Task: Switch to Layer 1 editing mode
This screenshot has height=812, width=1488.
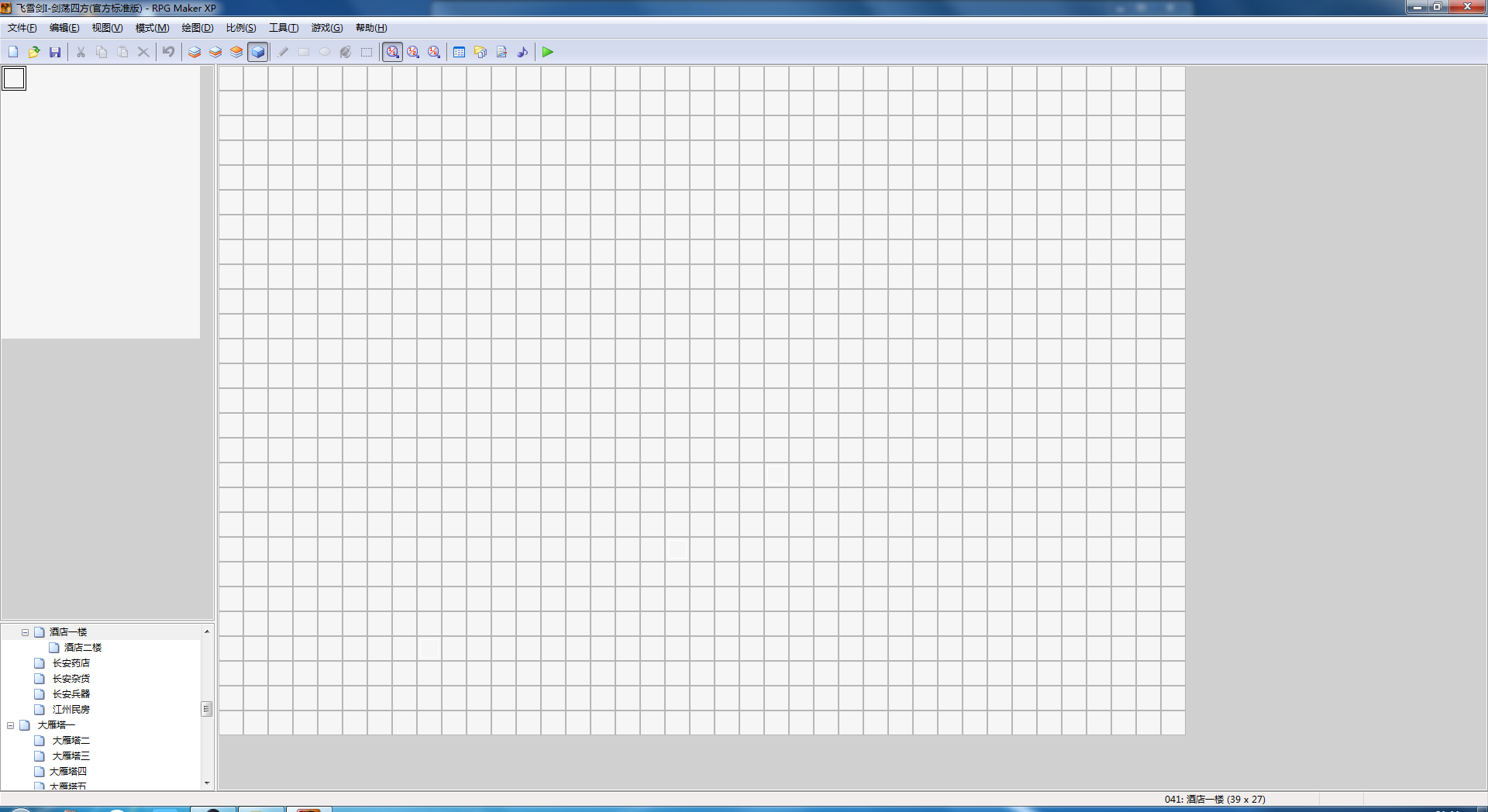Action: point(195,52)
